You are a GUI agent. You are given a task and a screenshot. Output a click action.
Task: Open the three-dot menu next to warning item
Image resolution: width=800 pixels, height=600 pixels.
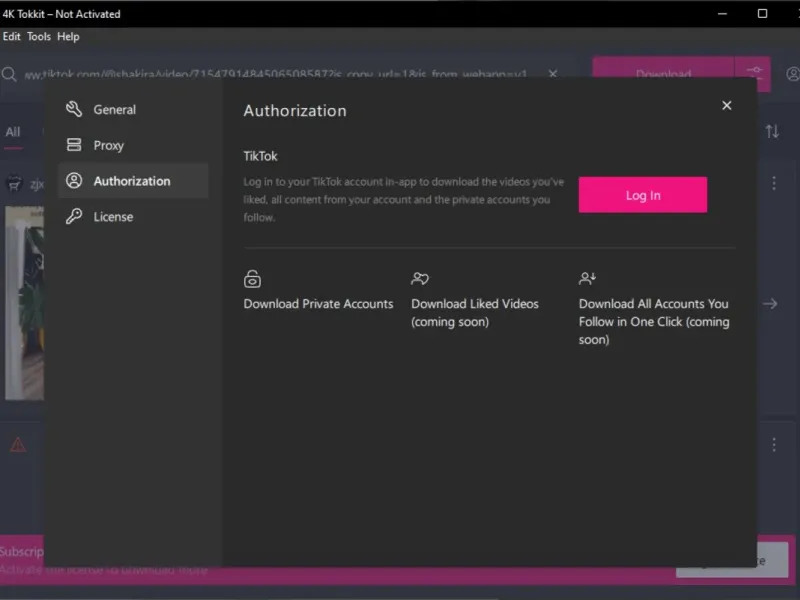tap(774, 445)
